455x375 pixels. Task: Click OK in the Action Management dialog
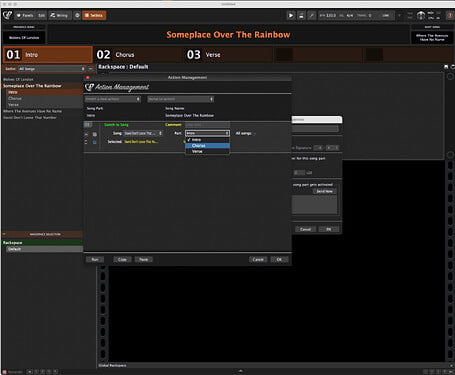point(279,259)
